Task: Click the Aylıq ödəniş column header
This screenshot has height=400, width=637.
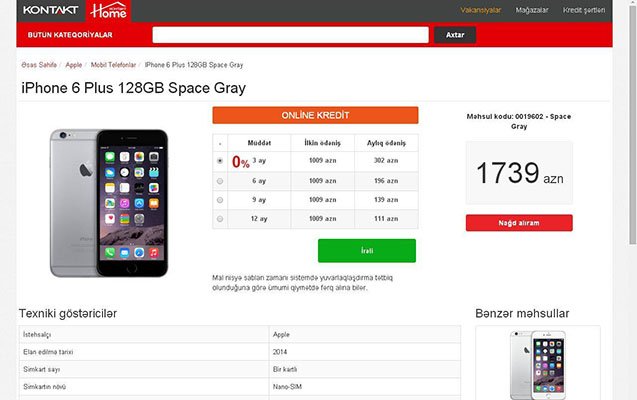Action: coord(386,143)
